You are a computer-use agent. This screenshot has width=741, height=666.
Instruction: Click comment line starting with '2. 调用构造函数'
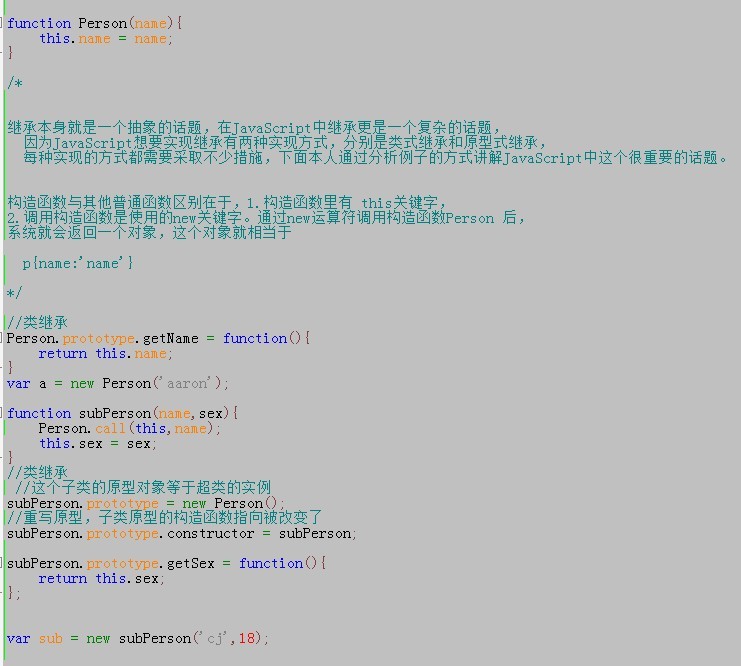coord(266,217)
